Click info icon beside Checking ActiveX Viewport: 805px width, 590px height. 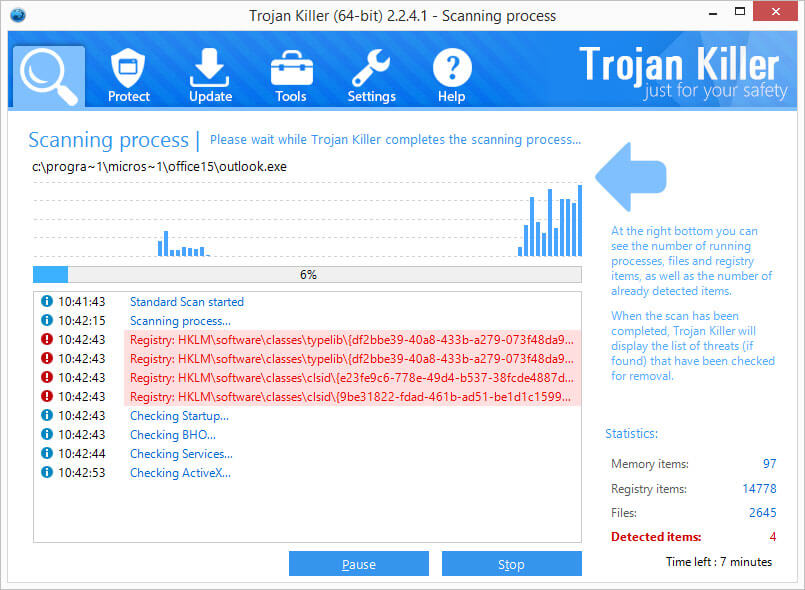pos(47,472)
